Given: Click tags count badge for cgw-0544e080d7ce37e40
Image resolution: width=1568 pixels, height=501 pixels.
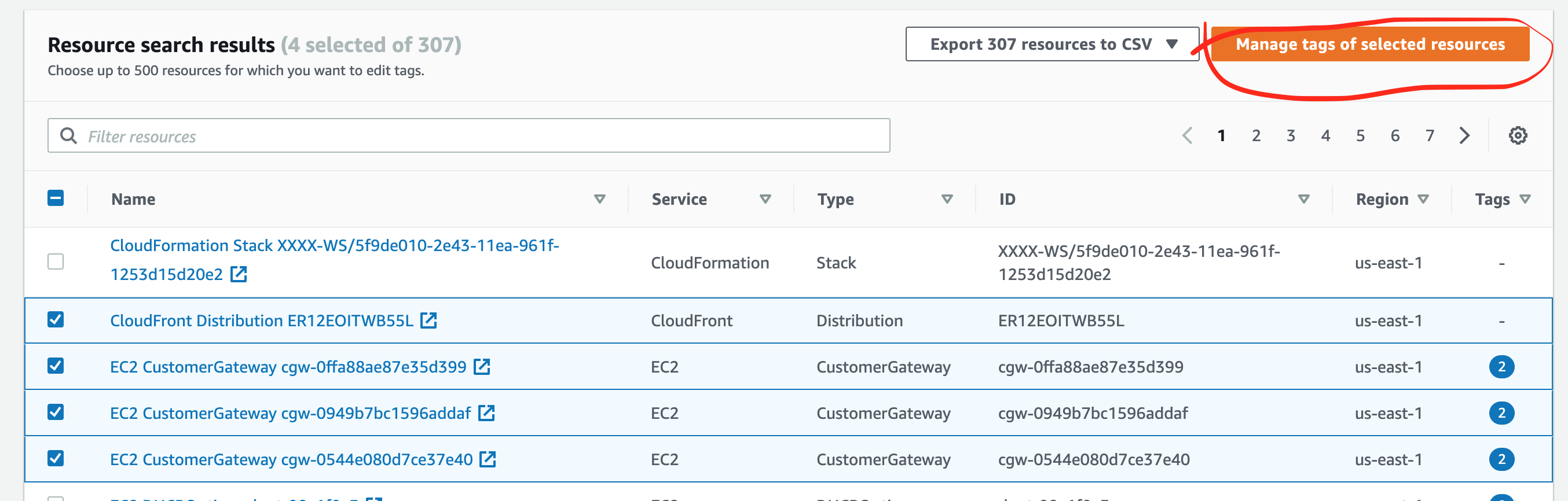Looking at the screenshot, I should click(x=1501, y=459).
